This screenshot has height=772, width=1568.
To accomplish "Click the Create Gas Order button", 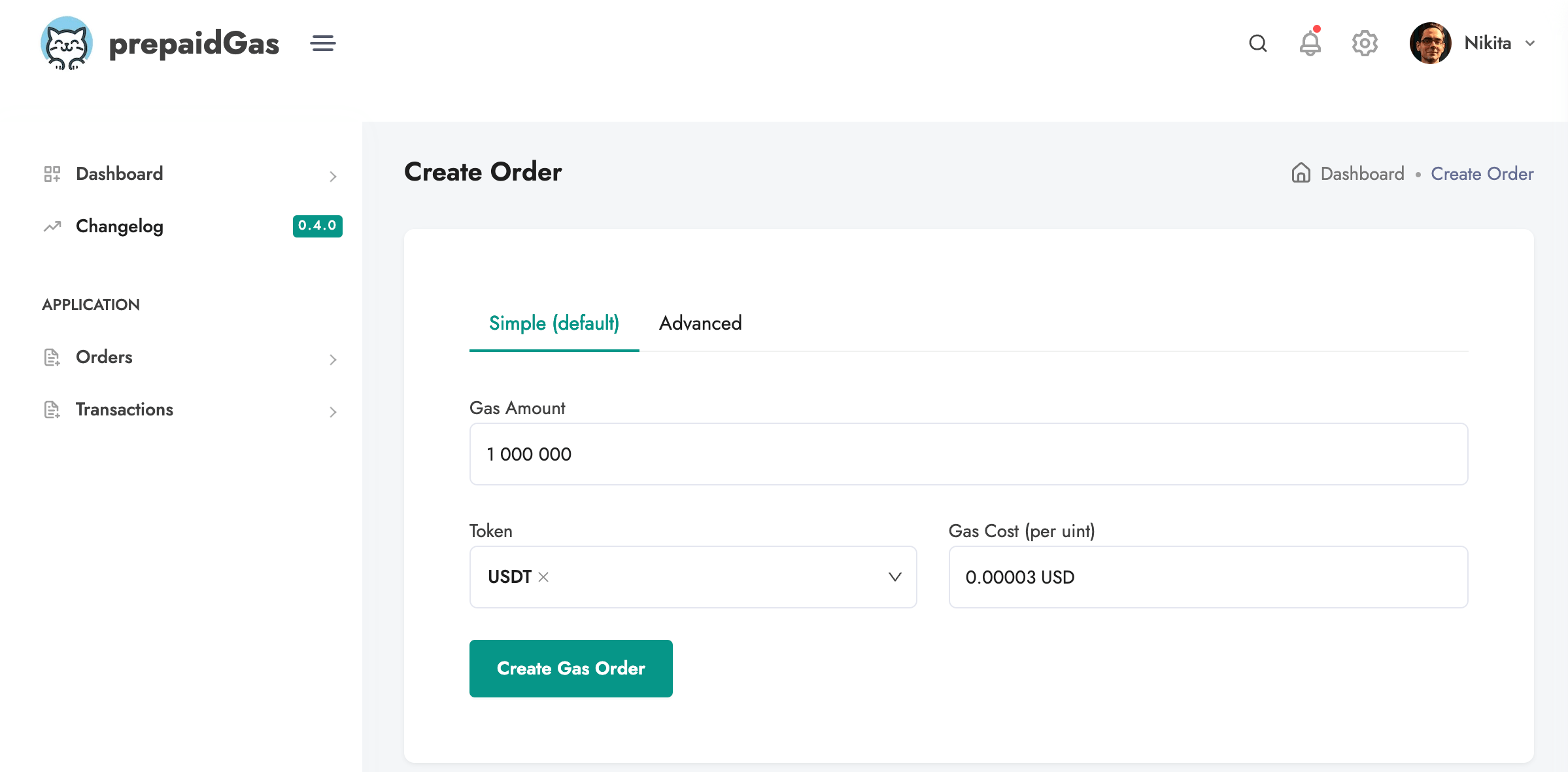I will [571, 669].
